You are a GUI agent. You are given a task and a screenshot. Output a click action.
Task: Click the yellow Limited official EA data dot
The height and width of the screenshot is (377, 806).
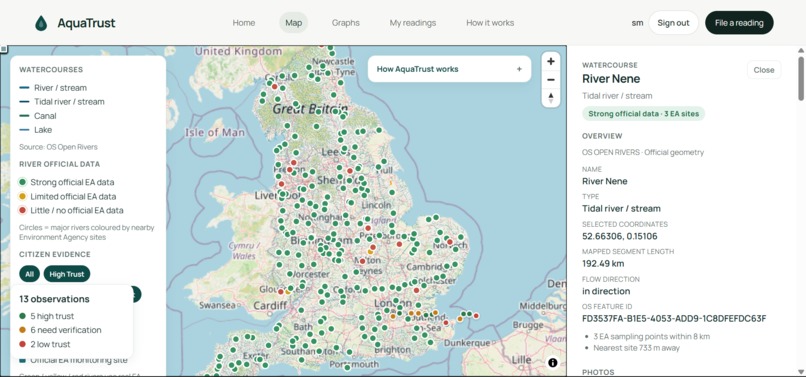(22, 196)
